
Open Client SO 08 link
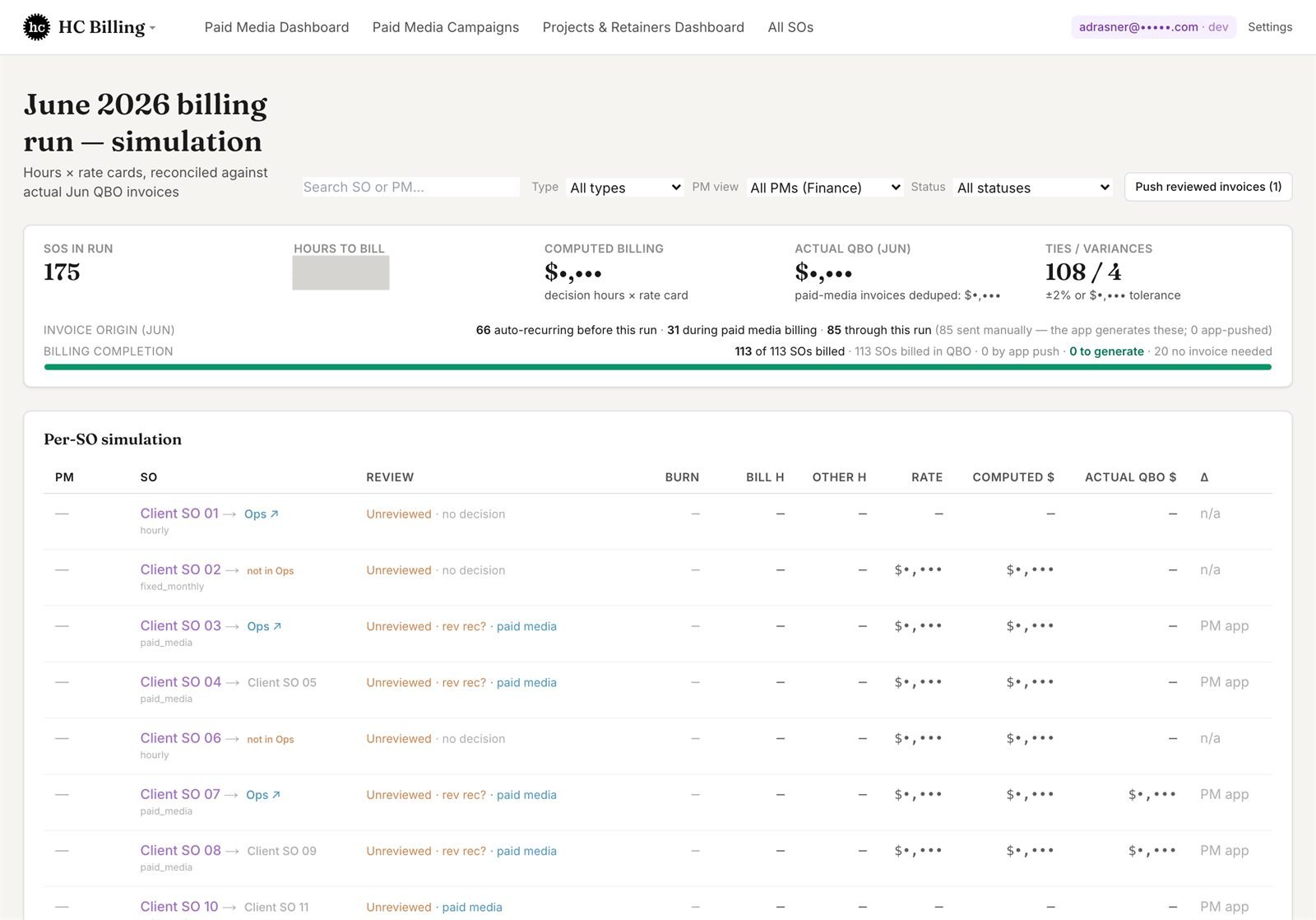180,850
